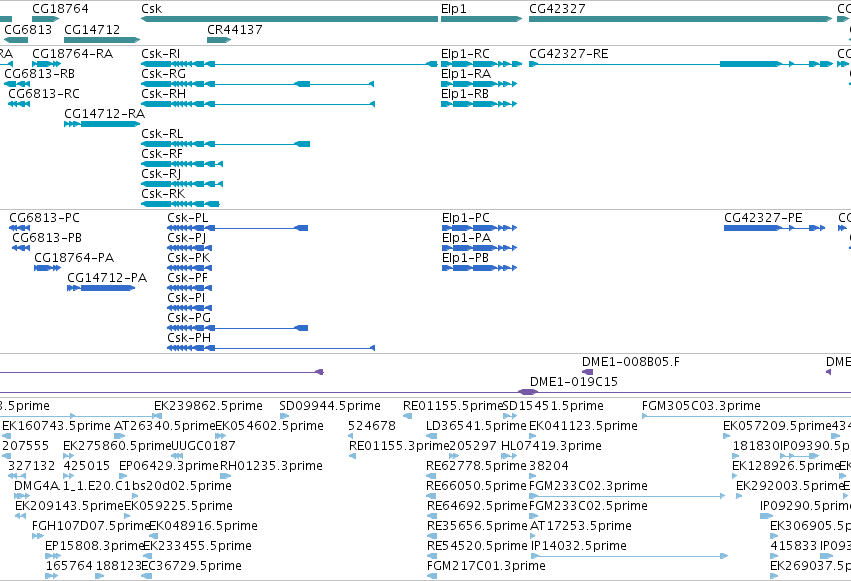Select the Csk-RI transcript label
851x581 pixels.
pos(161,54)
